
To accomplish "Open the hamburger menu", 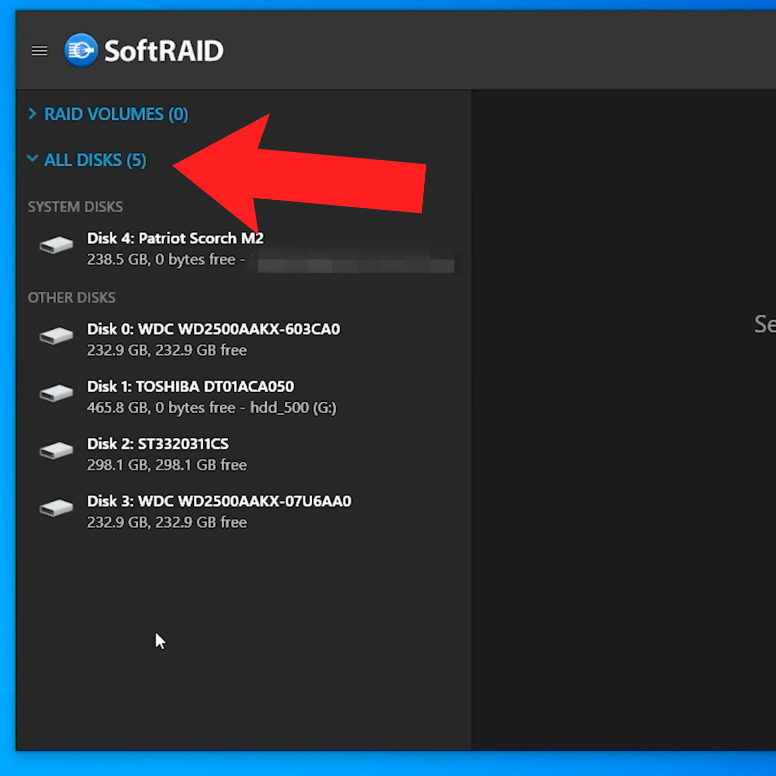I will (x=40, y=50).
